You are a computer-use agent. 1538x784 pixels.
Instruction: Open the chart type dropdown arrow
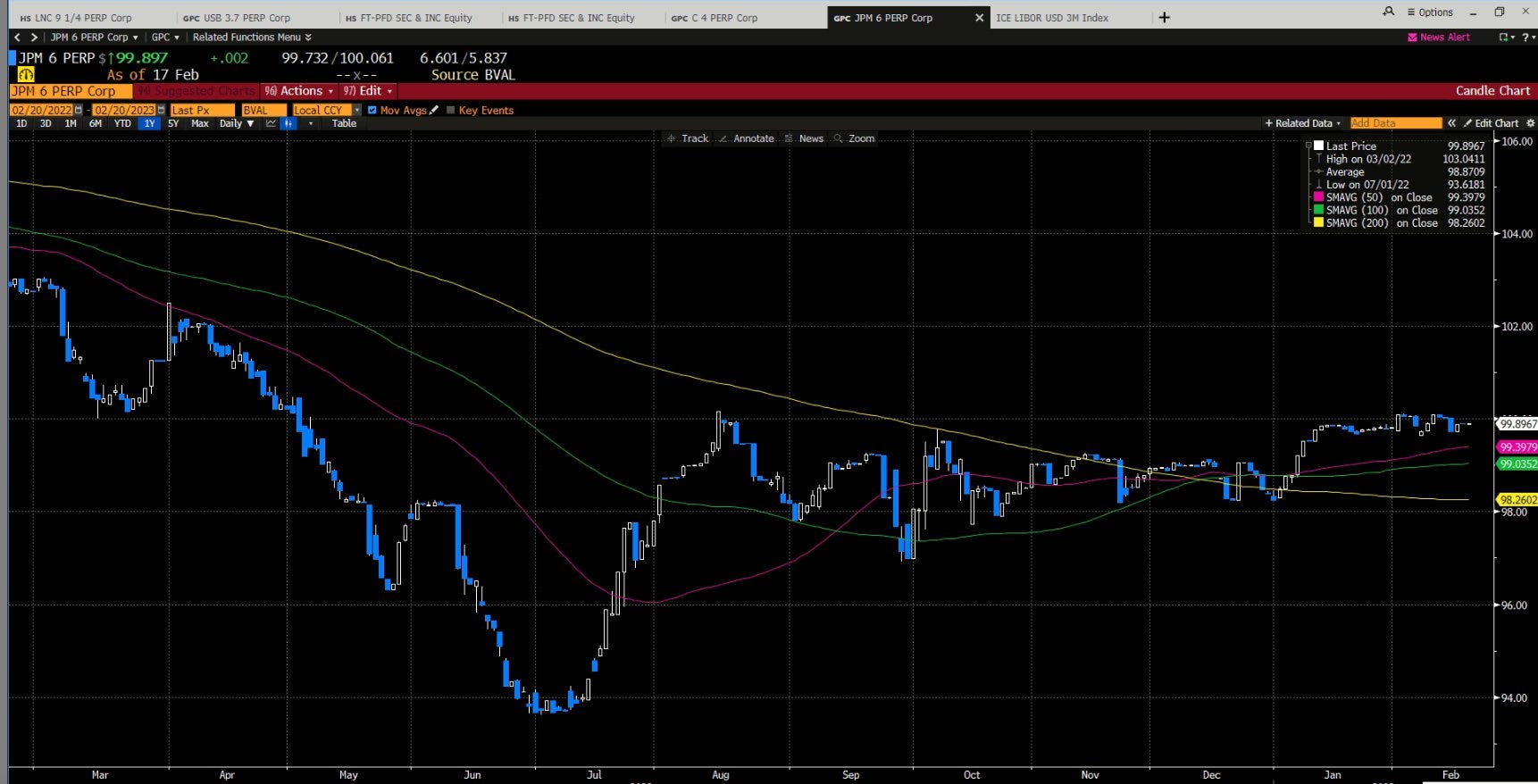(311, 124)
